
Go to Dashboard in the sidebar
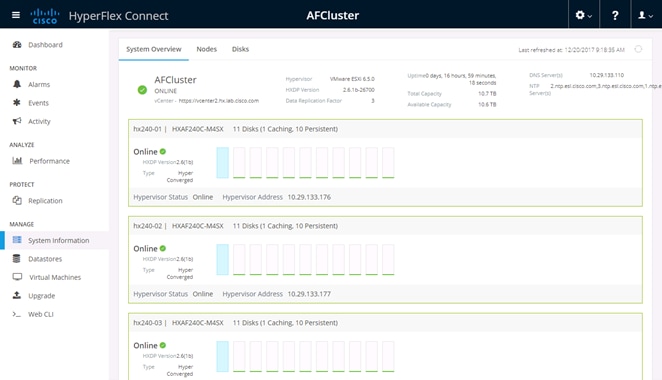point(45,45)
